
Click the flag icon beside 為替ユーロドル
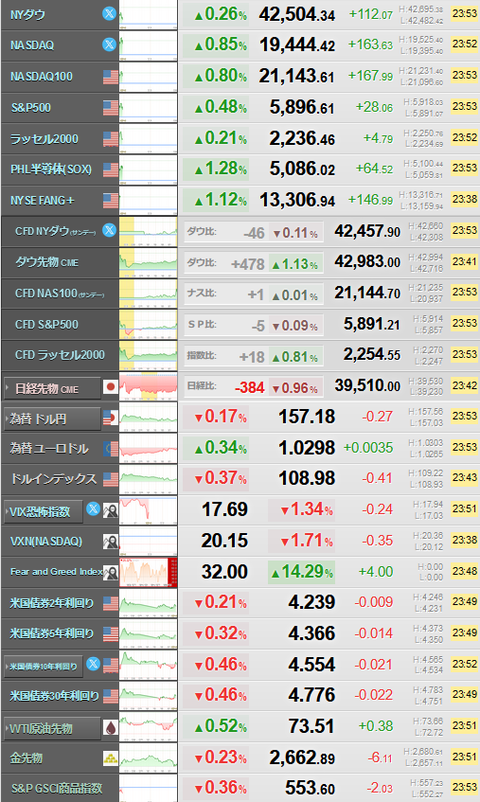tap(111, 449)
